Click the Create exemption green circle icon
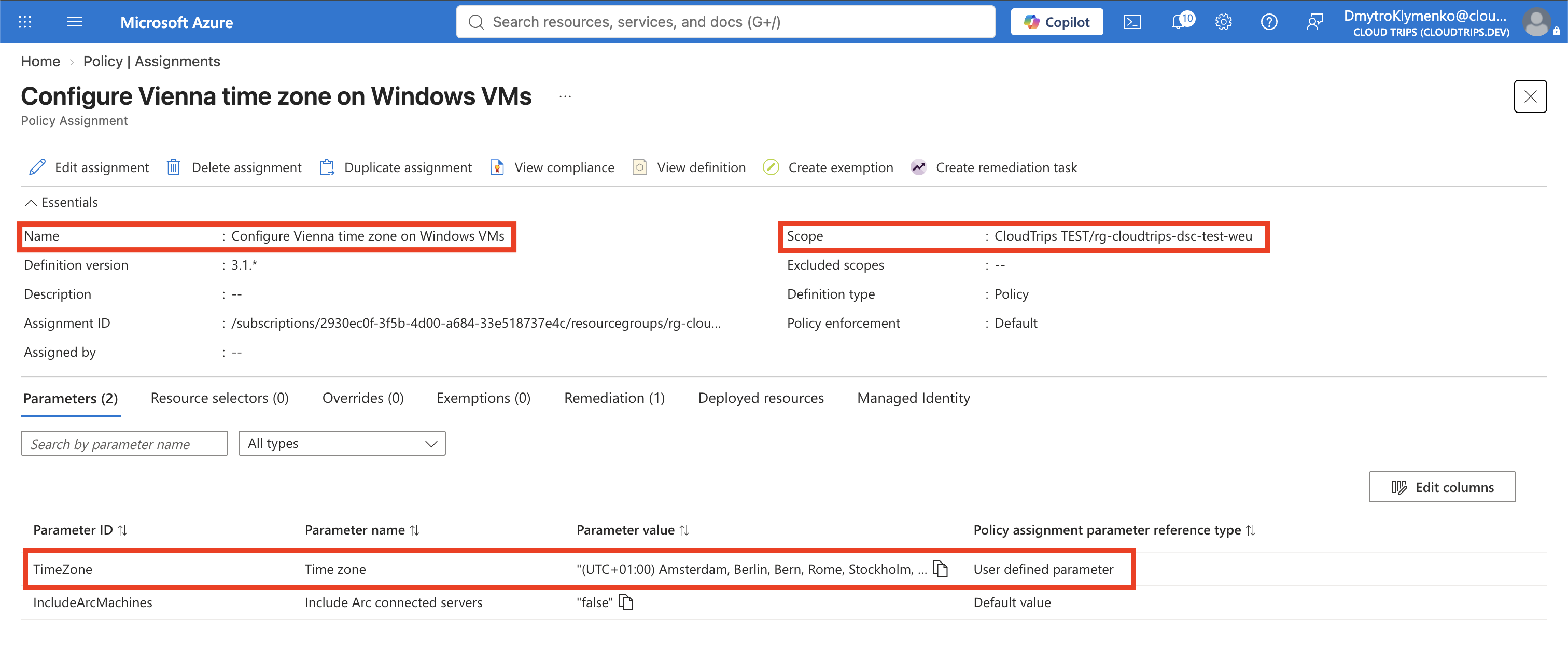The image size is (1568, 646). pyautogui.click(x=771, y=167)
